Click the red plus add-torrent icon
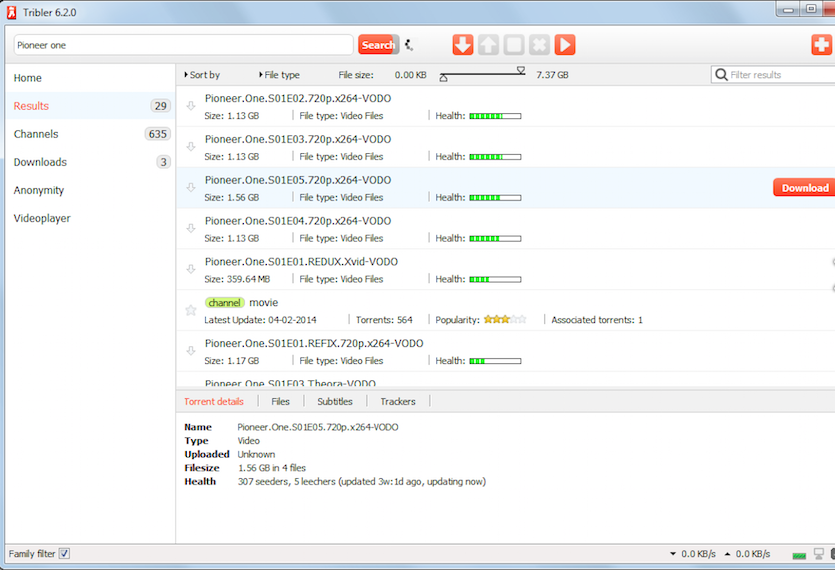 [822, 45]
